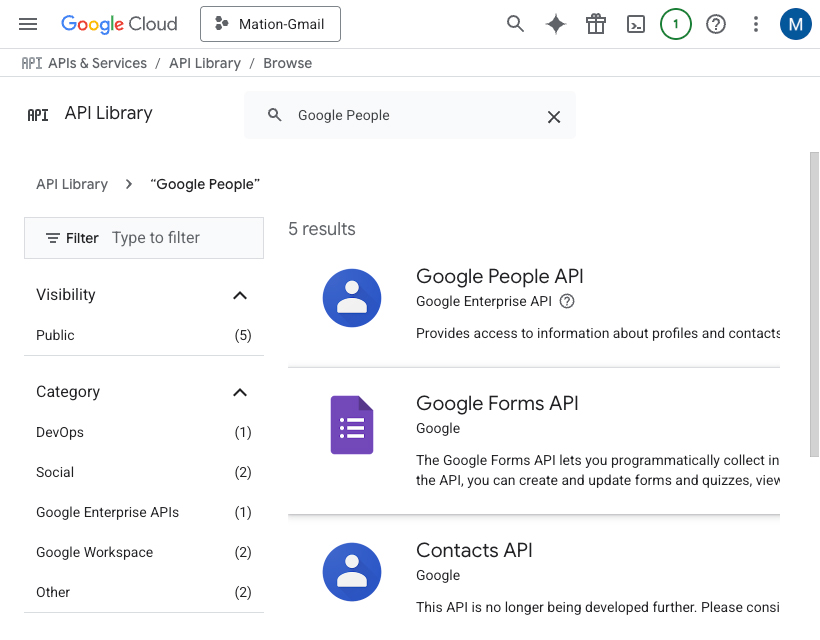Open the Google People API result

point(499,276)
